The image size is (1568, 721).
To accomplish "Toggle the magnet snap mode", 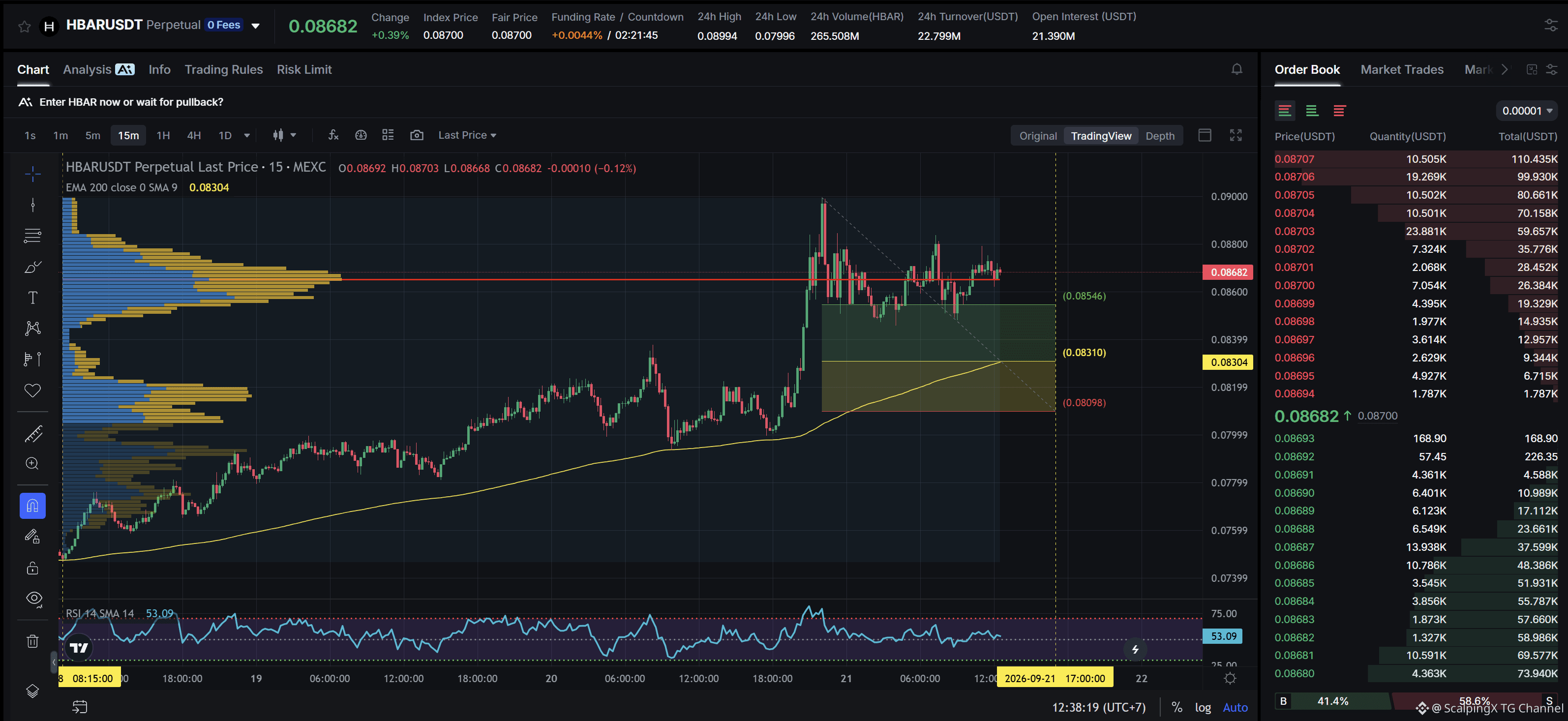I will point(33,506).
